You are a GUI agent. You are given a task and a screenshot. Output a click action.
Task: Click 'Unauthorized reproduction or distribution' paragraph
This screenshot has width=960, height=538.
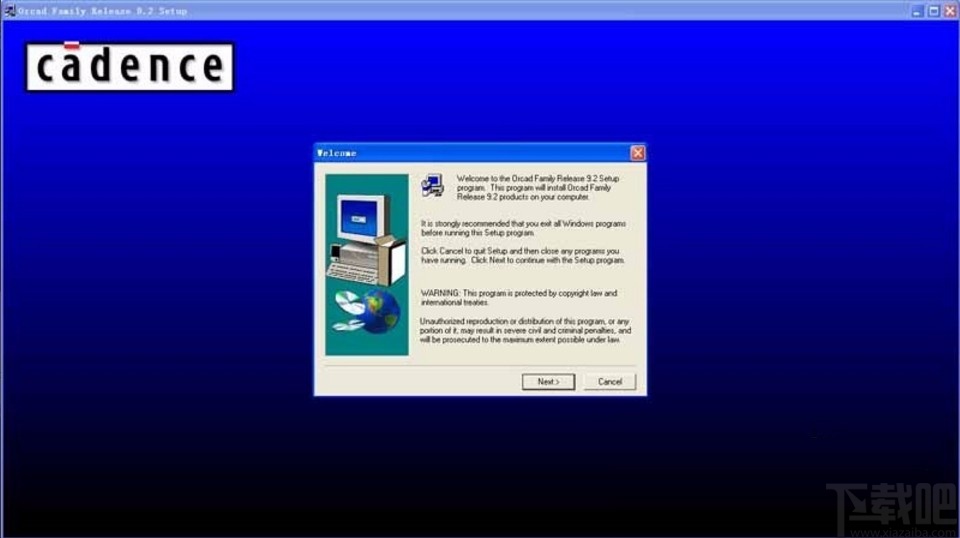(525, 331)
